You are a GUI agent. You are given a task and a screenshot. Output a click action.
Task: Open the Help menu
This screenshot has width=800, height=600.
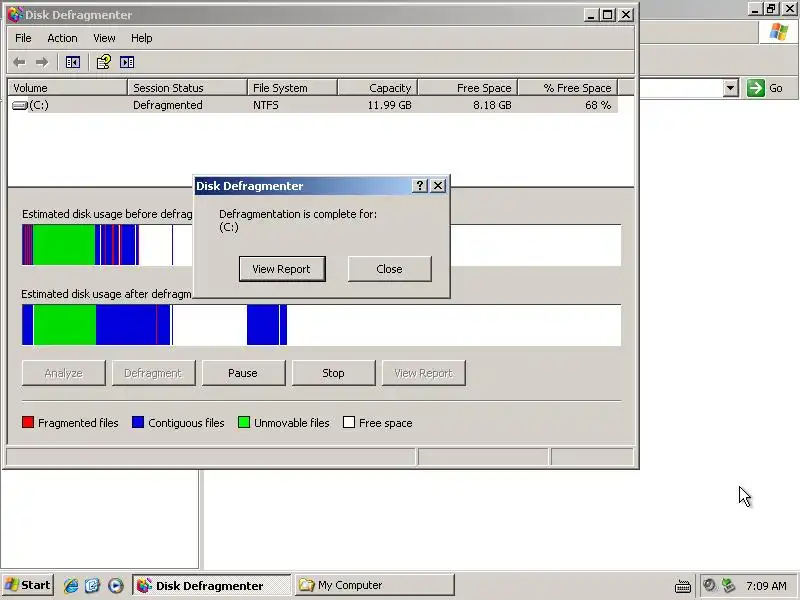point(141,38)
